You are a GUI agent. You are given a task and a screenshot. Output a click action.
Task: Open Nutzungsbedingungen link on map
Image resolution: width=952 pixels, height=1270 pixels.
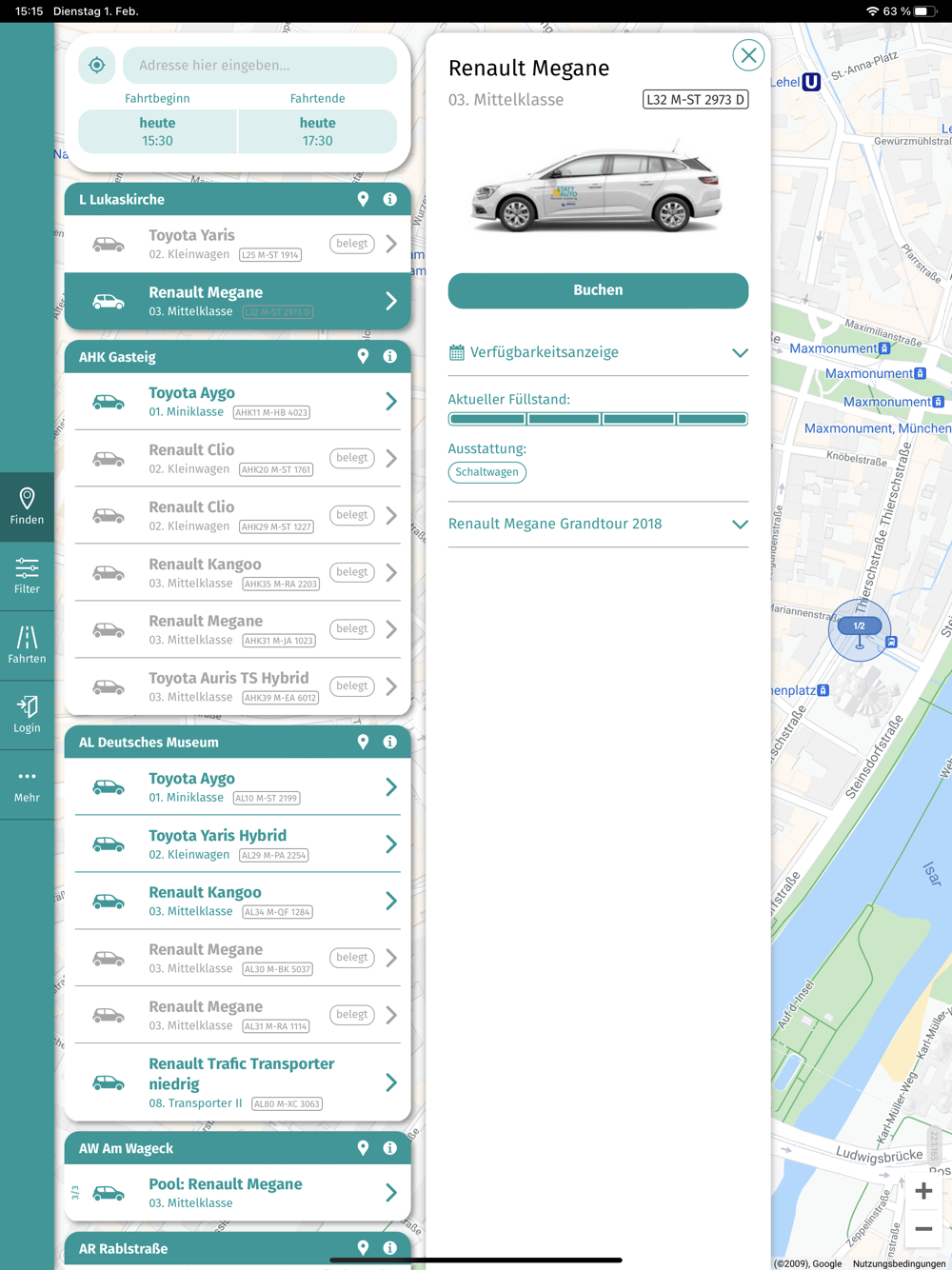pyautogui.click(x=899, y=1263)
